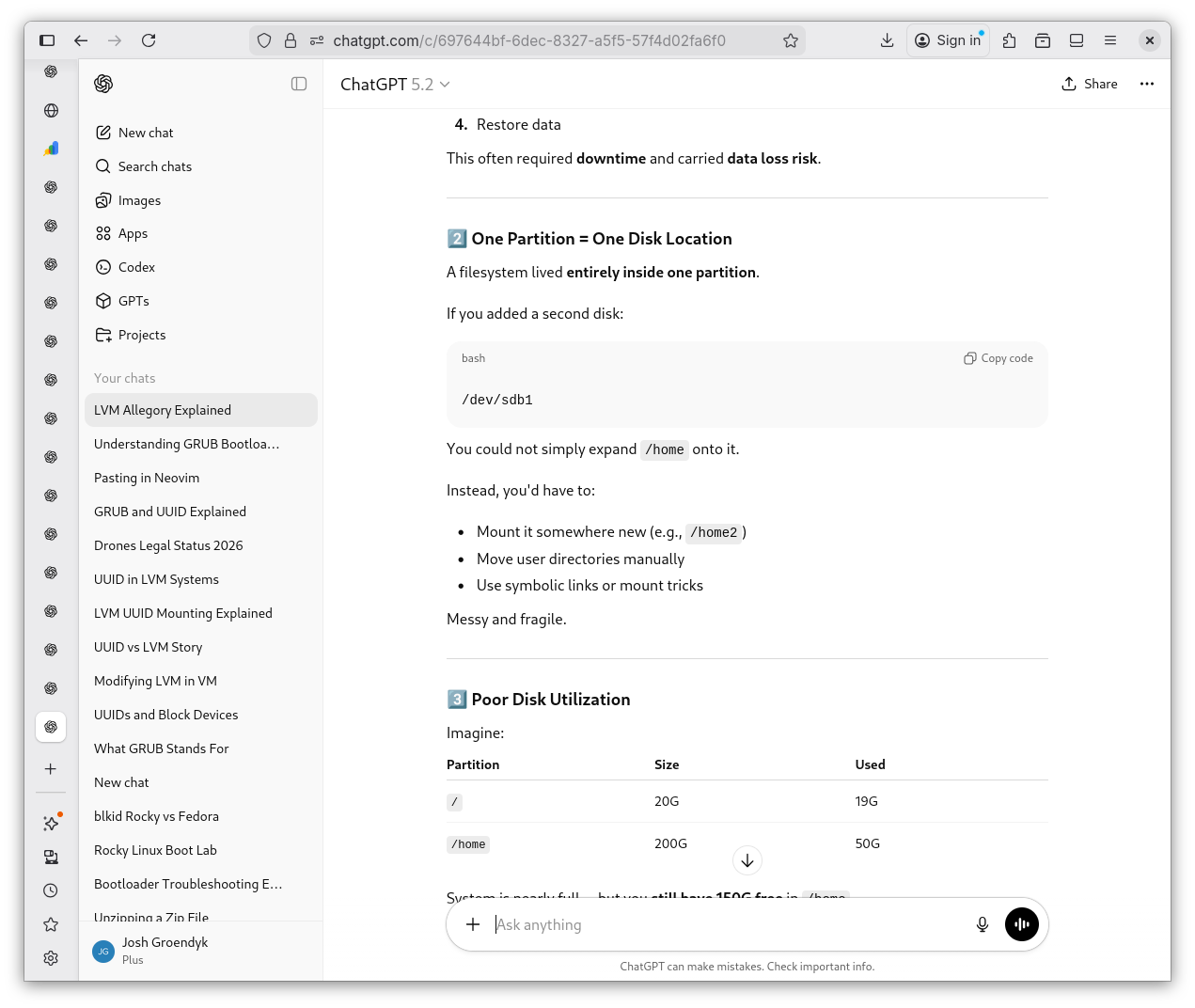
Task: Click the plus attachment icon in composer
Action: click(473, 924)
